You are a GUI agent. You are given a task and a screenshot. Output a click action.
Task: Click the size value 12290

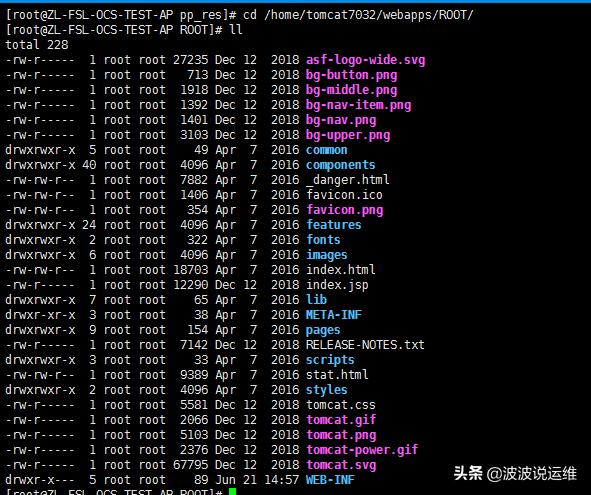[190, 285]
